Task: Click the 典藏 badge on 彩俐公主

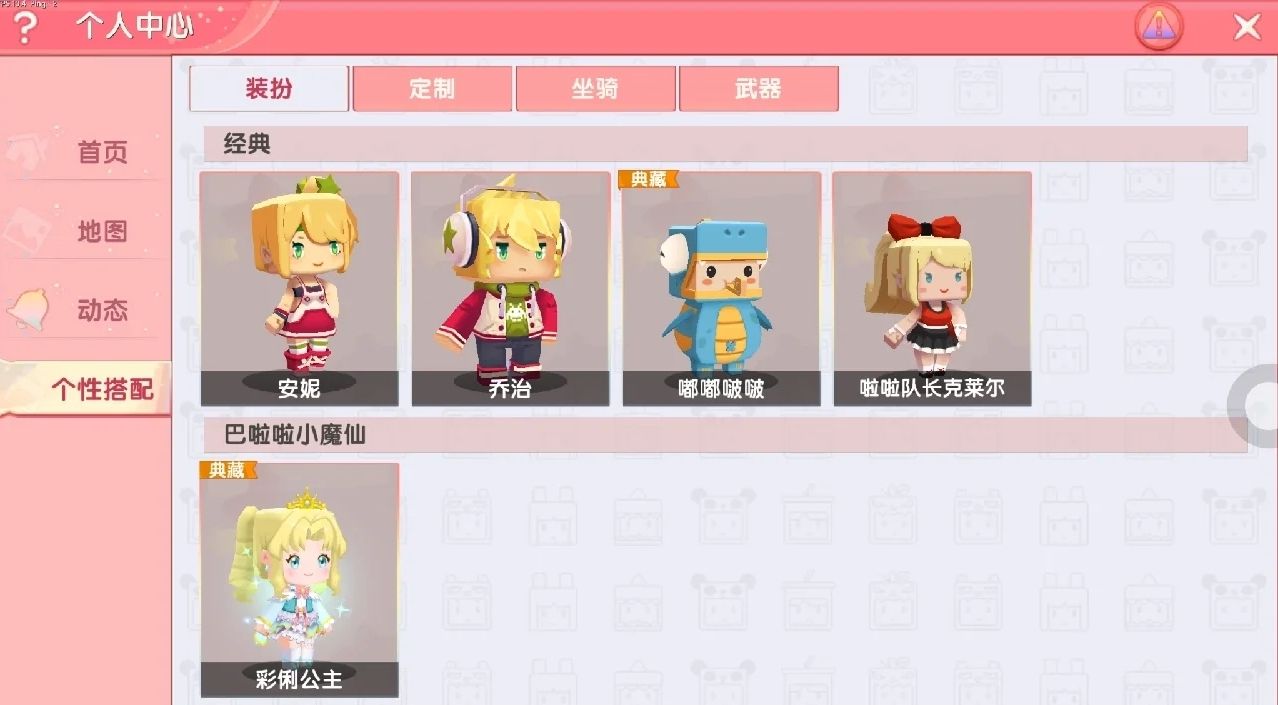Action: (228, 470)
